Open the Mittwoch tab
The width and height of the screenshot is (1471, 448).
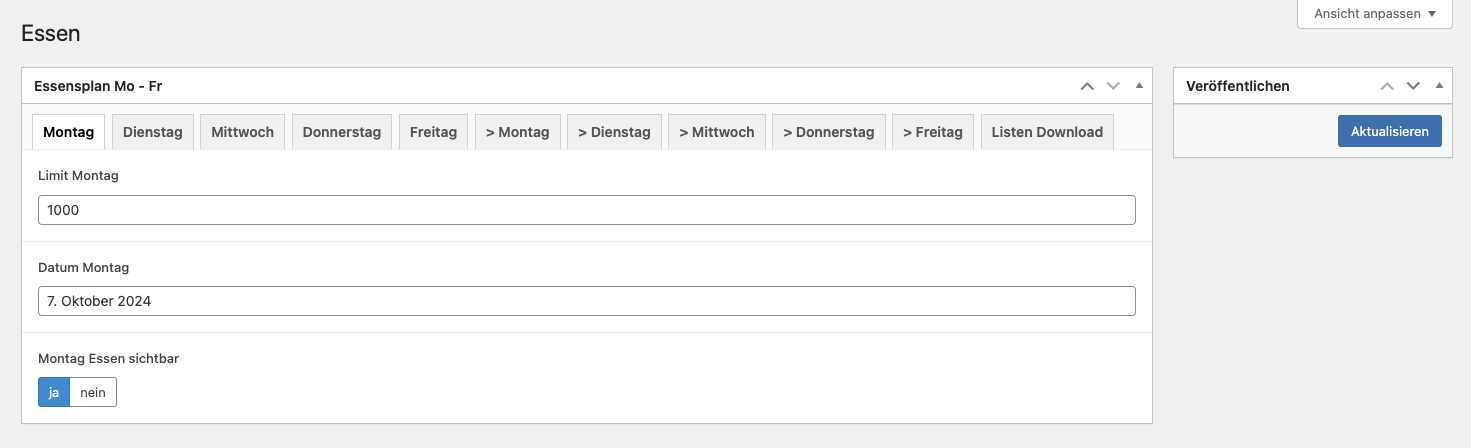242,132
